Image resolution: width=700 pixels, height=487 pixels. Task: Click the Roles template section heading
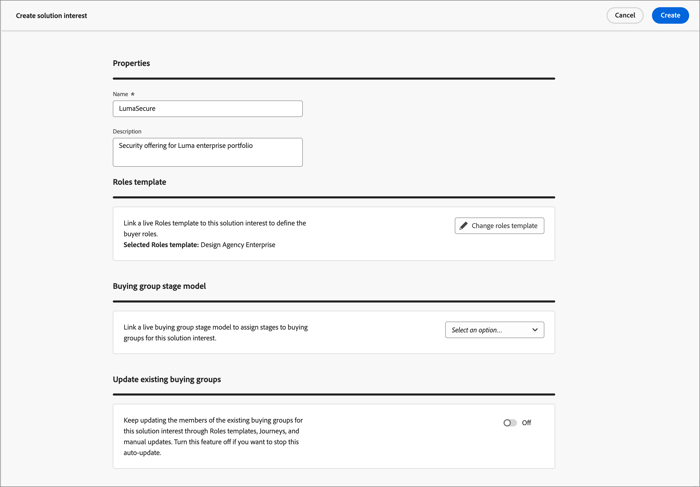139,182
